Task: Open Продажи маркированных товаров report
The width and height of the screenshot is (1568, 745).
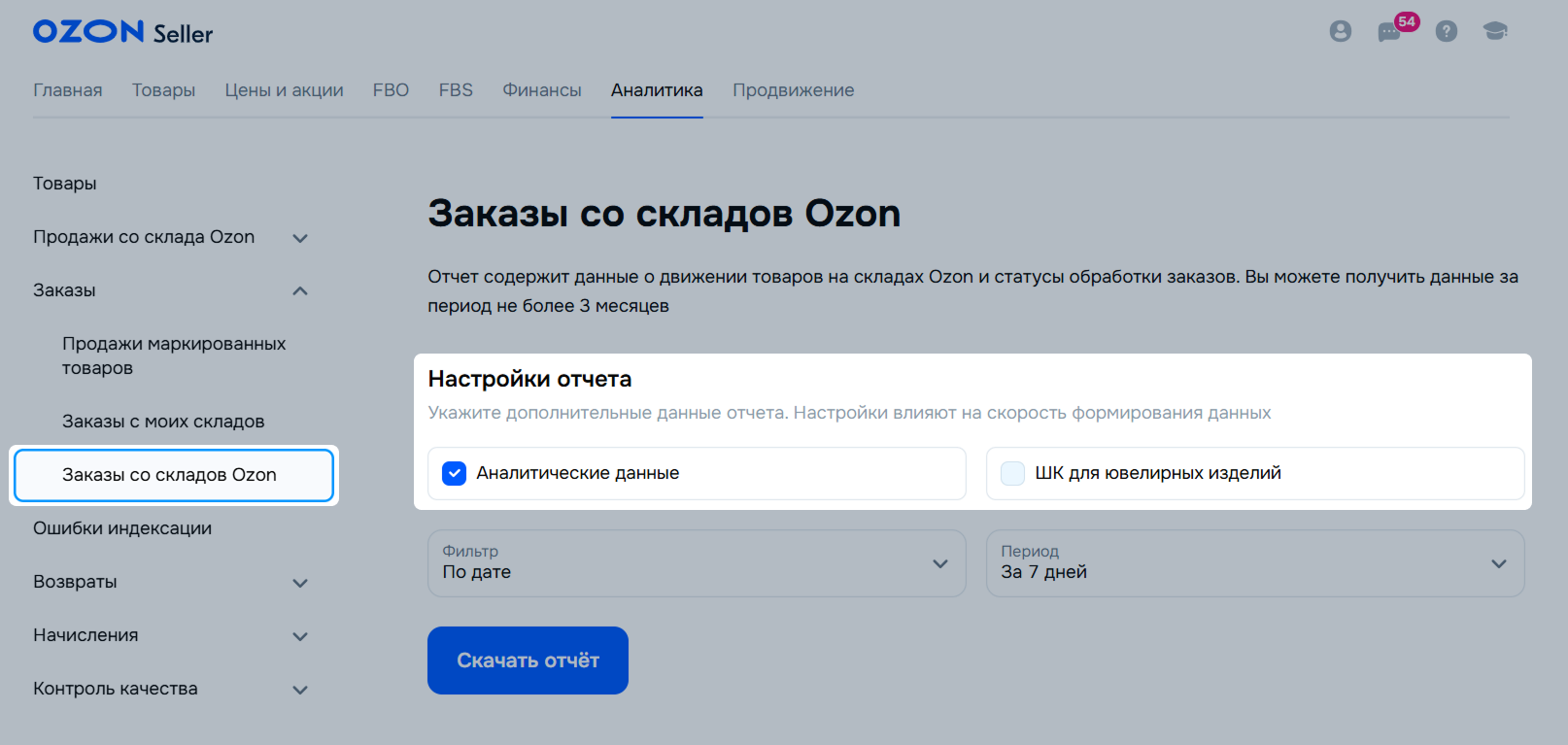Action: [x=174, y=356]
